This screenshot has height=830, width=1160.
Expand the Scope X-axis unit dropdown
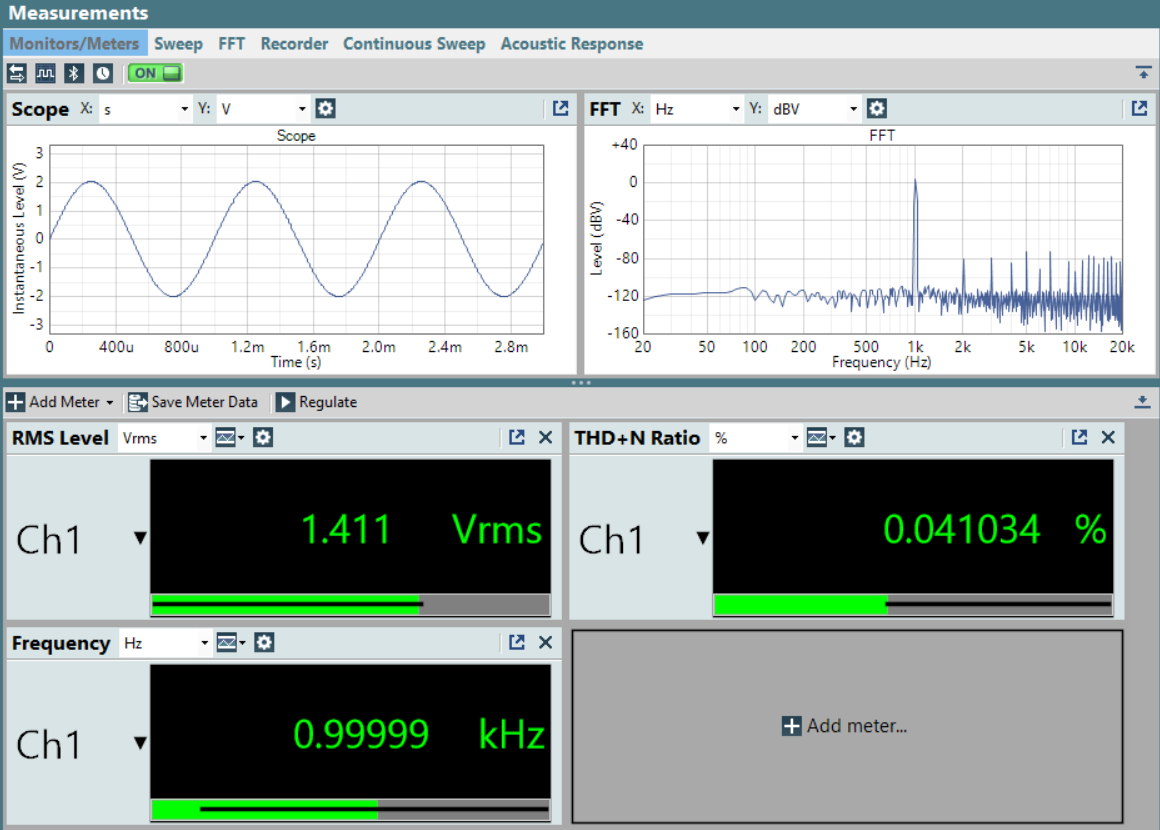145,109
